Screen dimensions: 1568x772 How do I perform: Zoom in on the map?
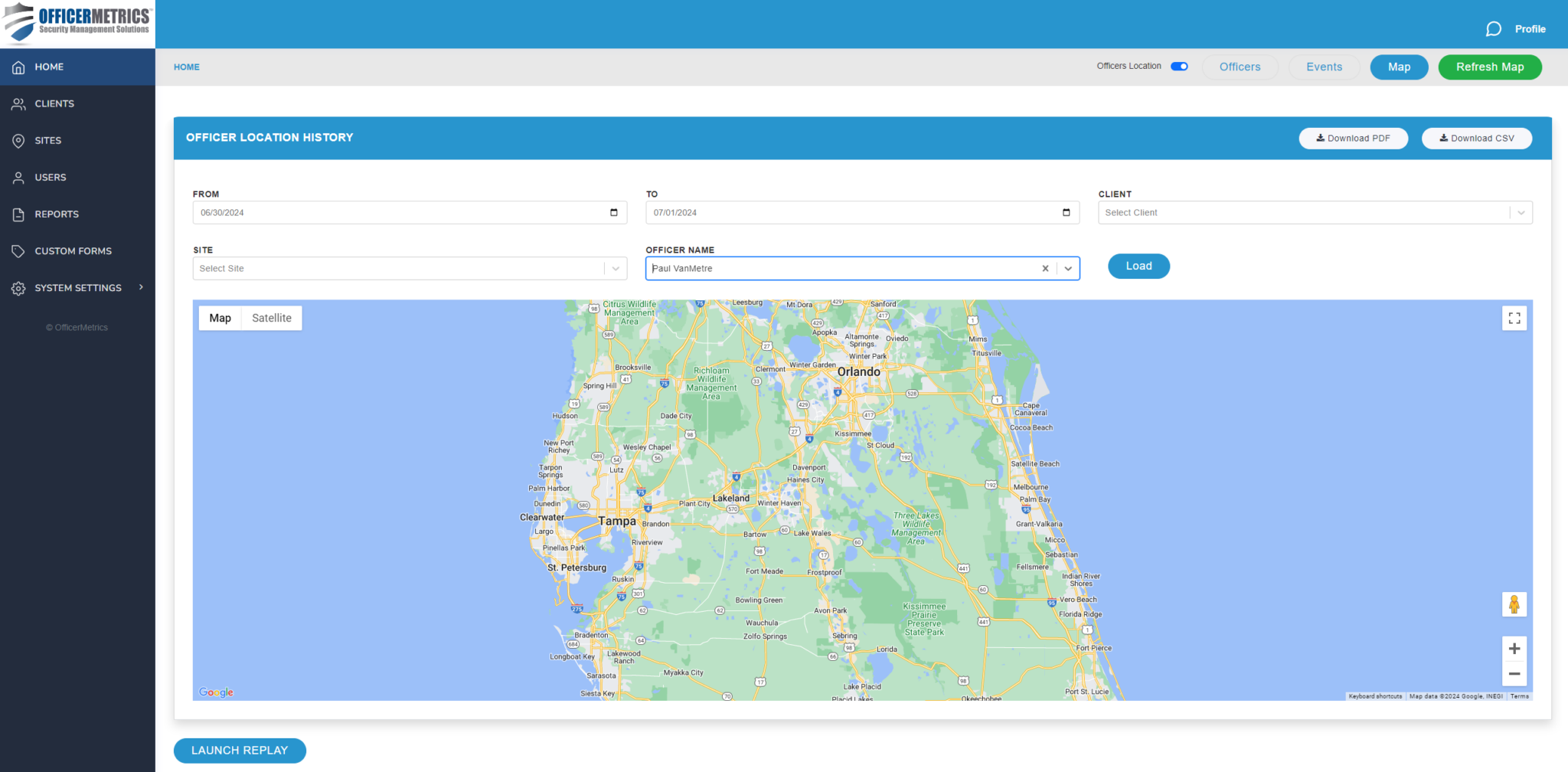(x=1514, y=649)
